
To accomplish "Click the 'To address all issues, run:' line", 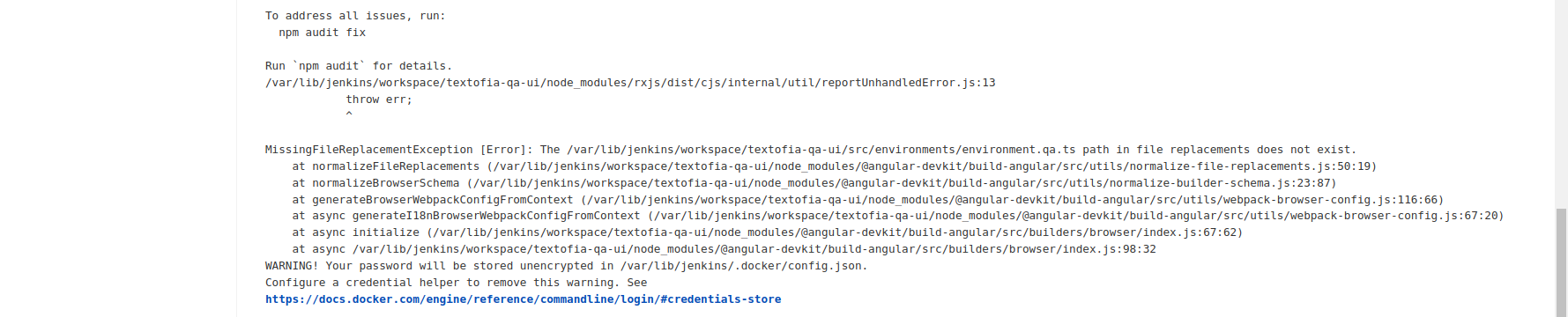I will click(355, 16).
